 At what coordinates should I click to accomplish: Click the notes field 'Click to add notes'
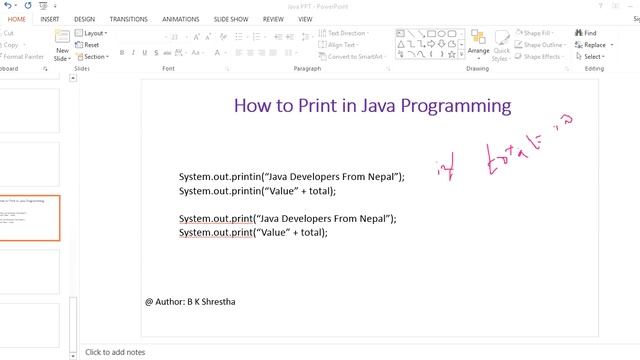[x=115, y=352]
